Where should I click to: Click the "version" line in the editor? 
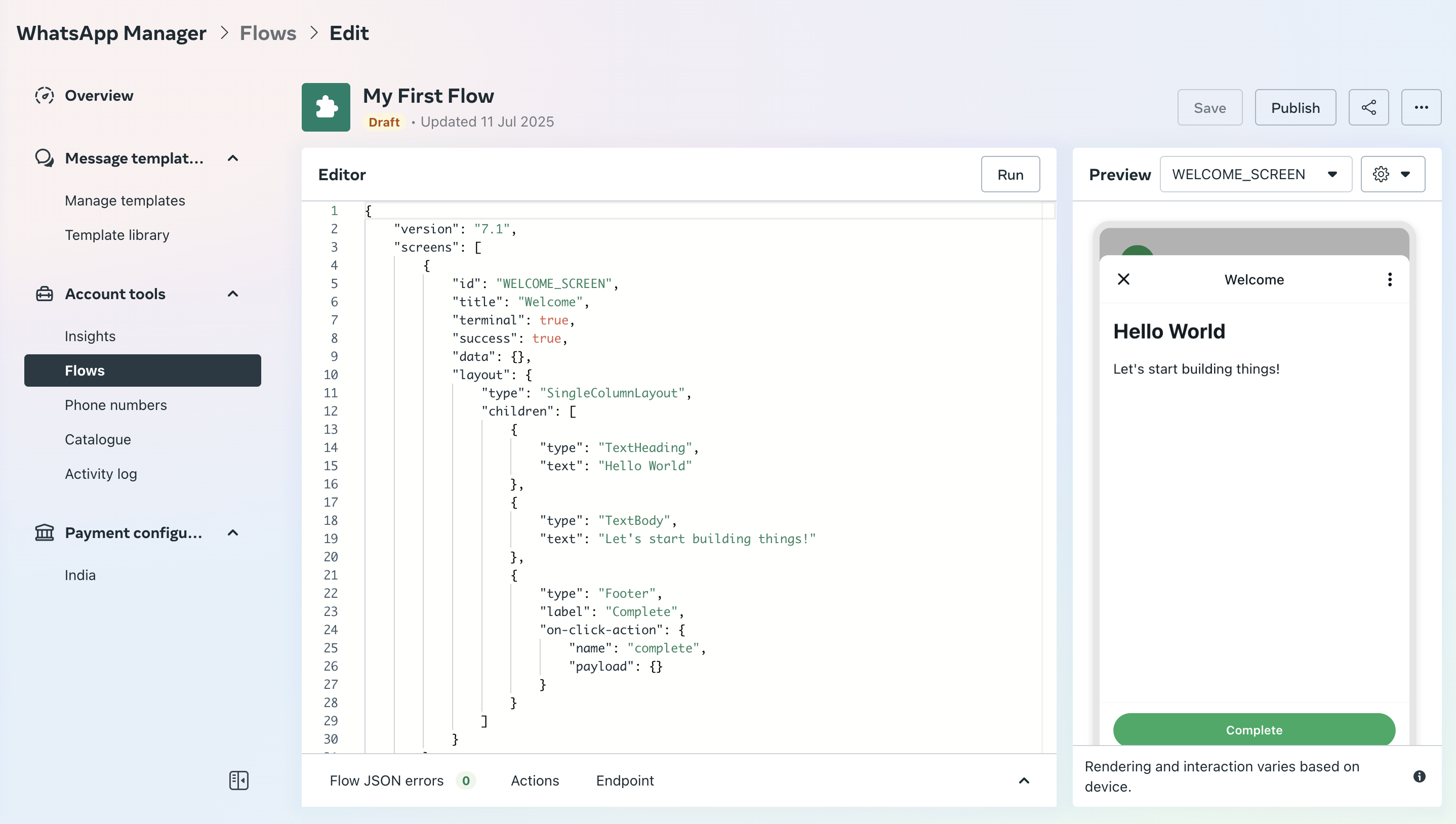455,229
